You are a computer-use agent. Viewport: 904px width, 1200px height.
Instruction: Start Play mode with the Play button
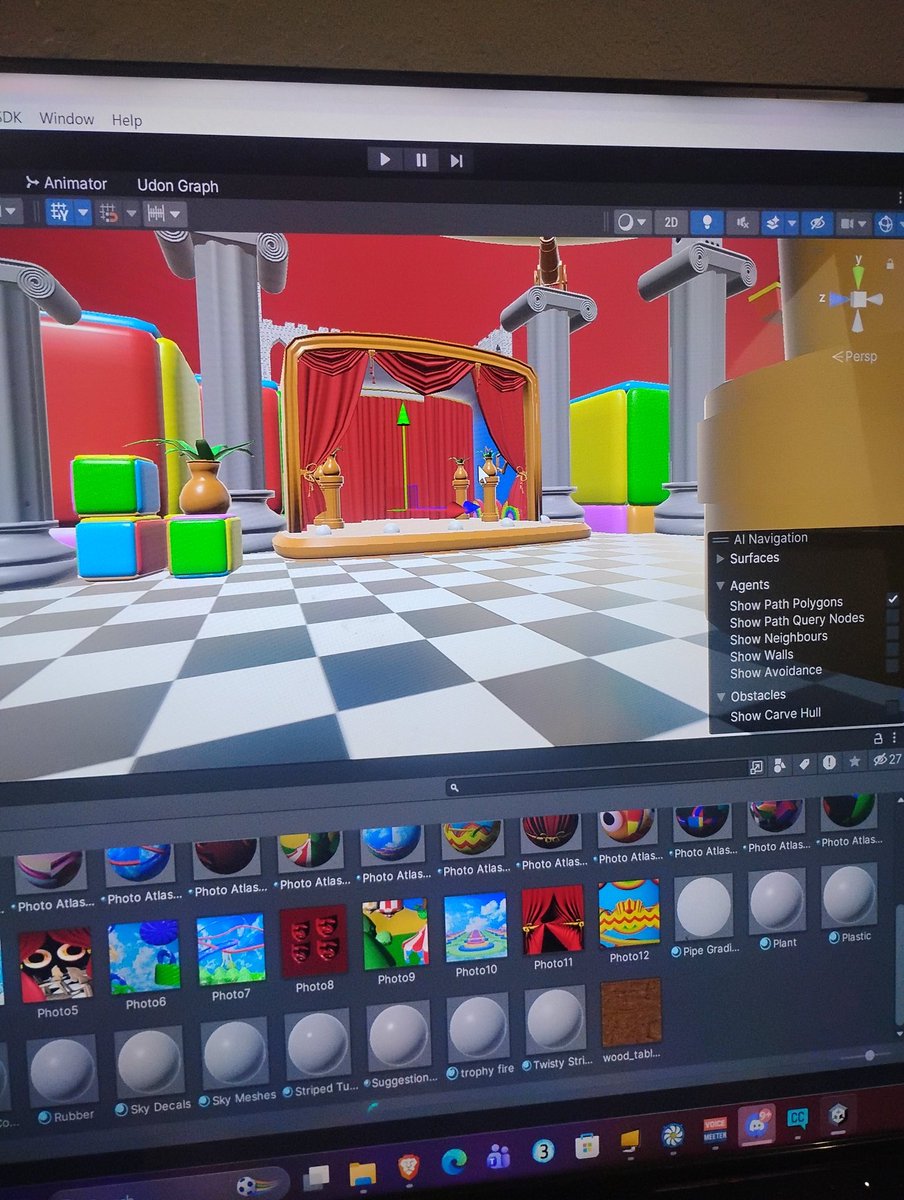385,159
